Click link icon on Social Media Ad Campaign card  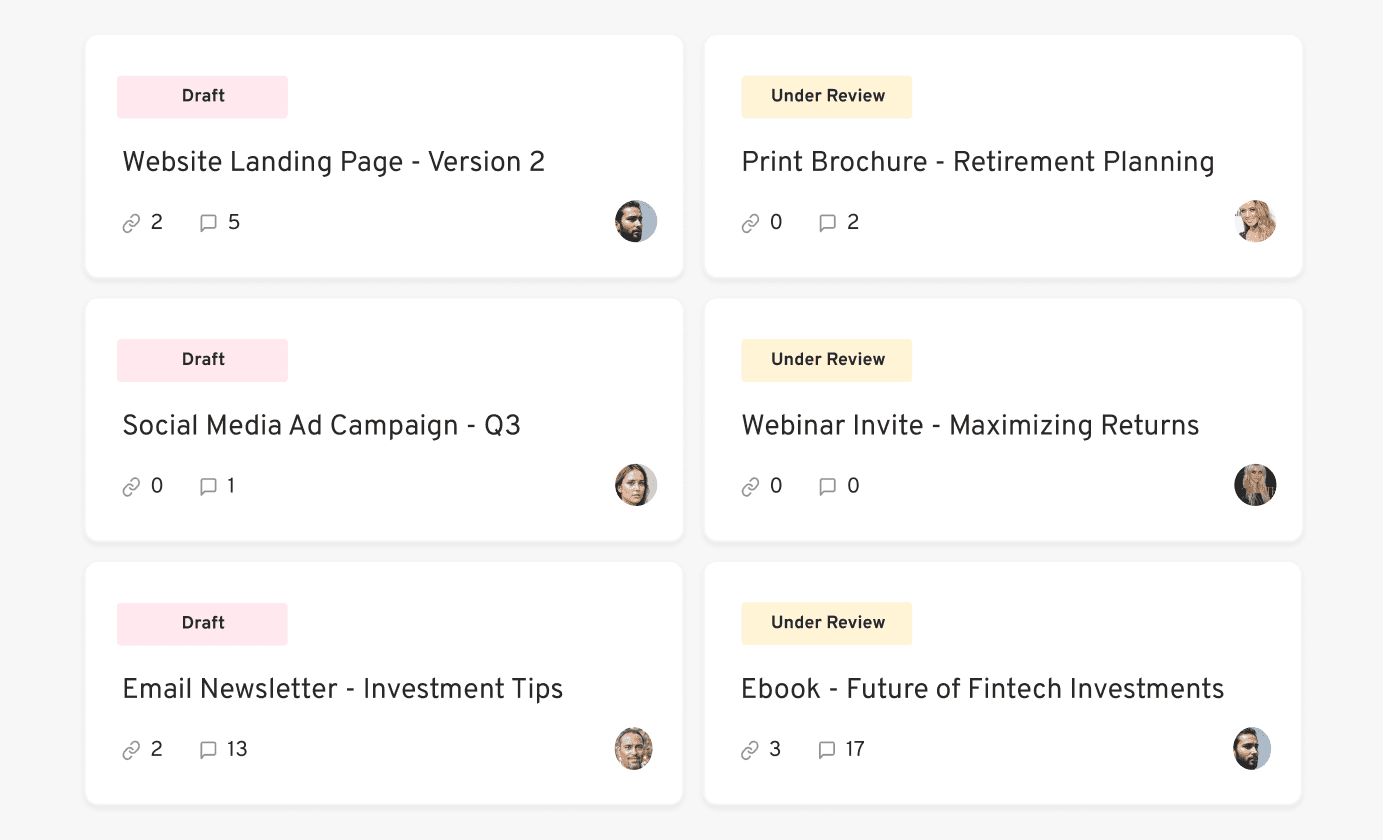(x=129, y=486)
